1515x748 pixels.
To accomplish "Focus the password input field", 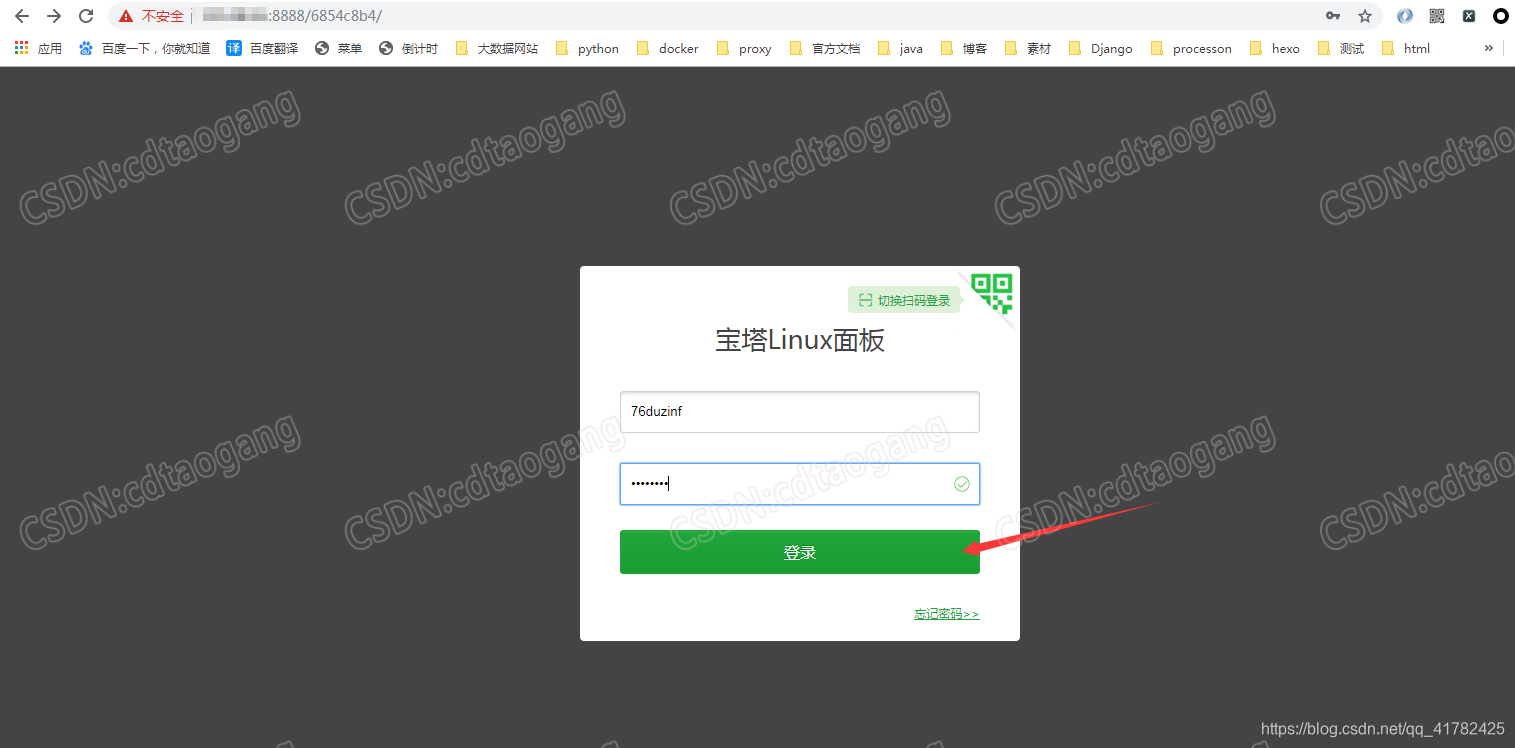I will point(800,484).
